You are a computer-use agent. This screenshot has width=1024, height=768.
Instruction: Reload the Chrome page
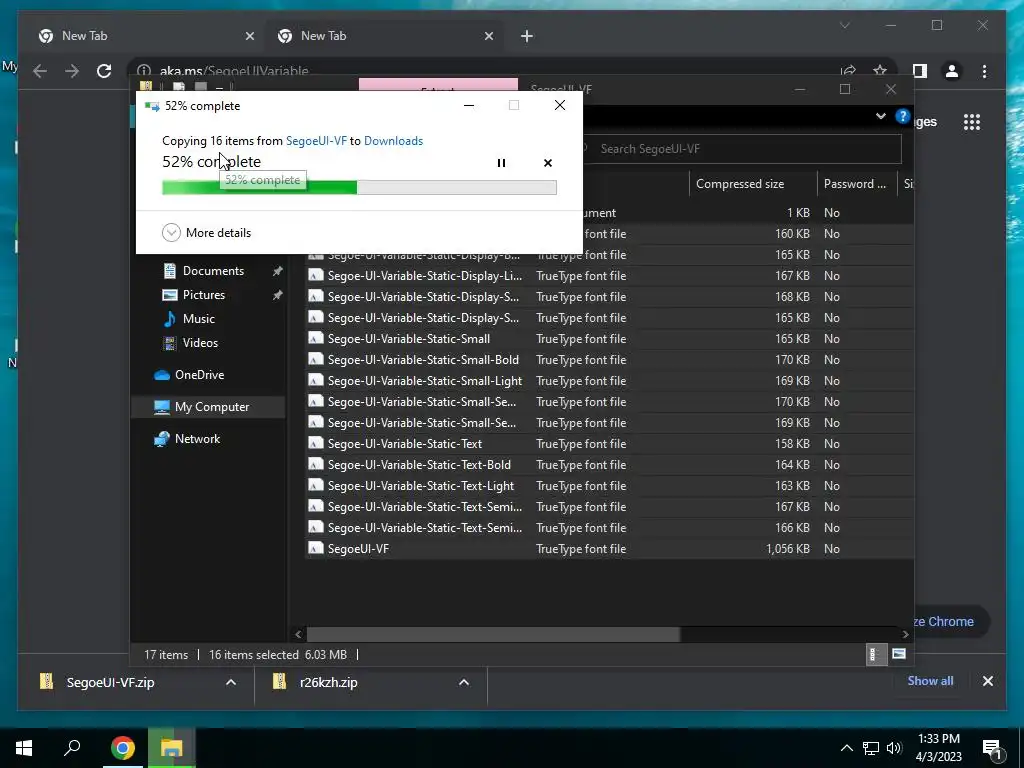[x=104, y=71]
